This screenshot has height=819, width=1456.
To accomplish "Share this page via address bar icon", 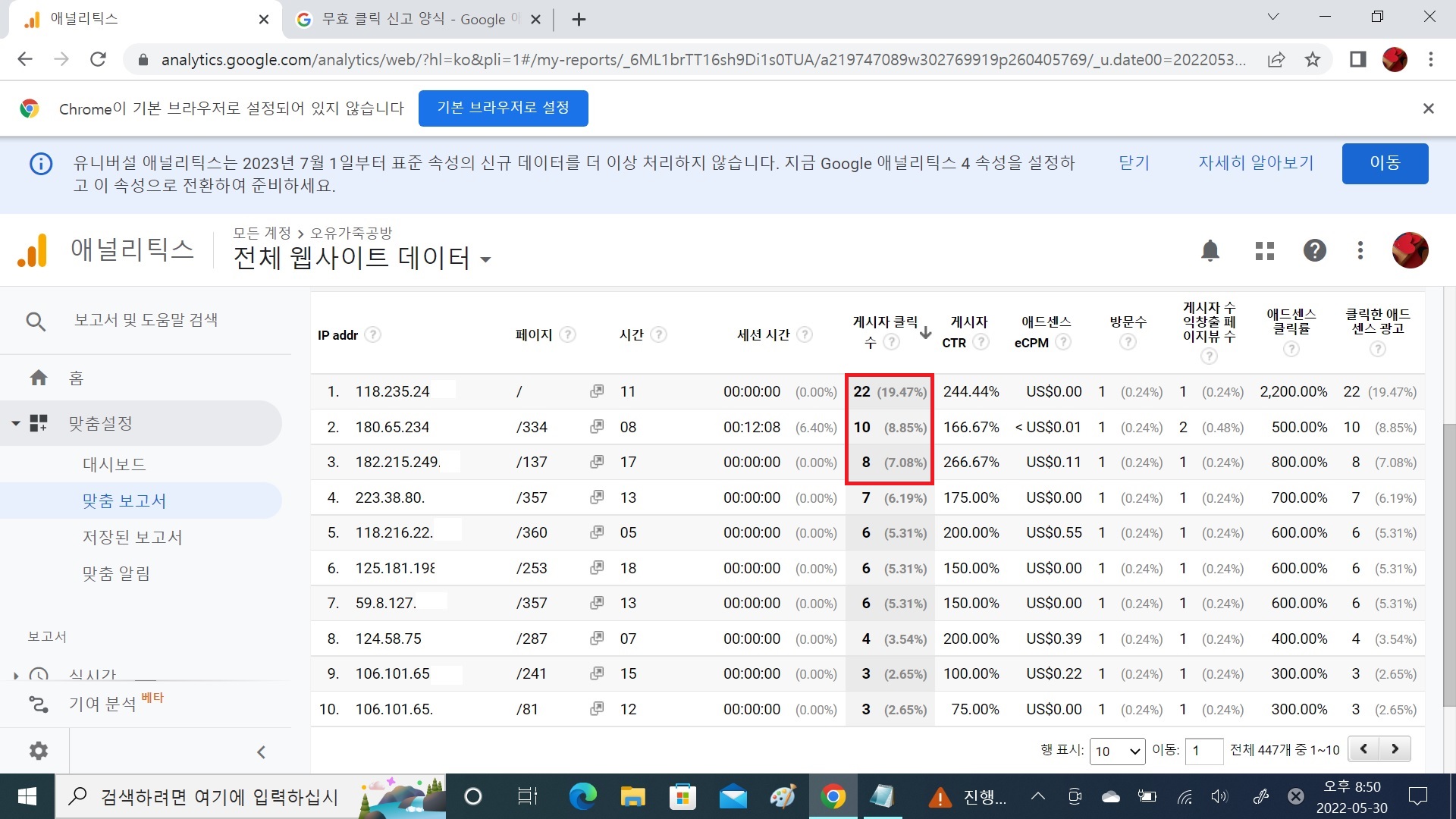I will click(x=1276, y=59).
